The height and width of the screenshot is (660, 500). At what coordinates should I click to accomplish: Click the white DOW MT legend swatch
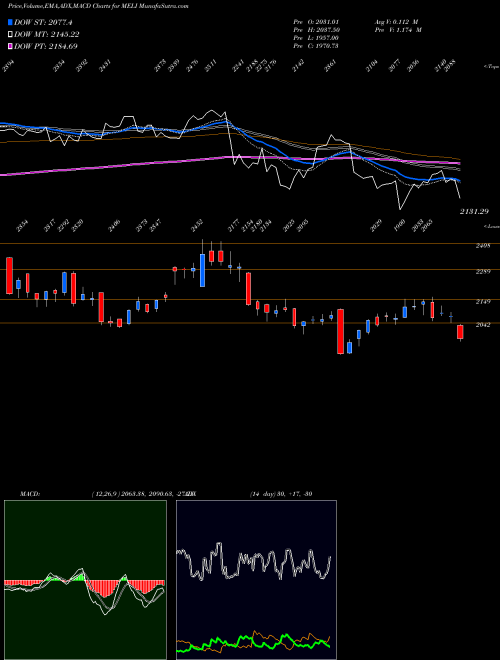click(x=10, y=35)
